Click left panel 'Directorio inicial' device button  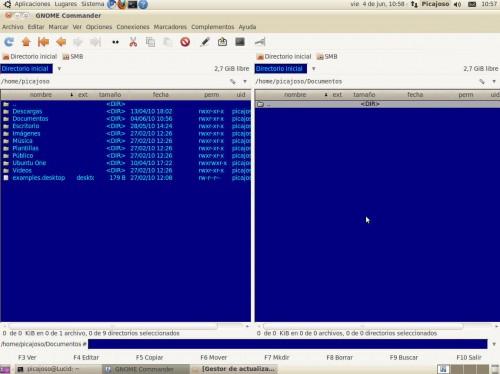30,57
